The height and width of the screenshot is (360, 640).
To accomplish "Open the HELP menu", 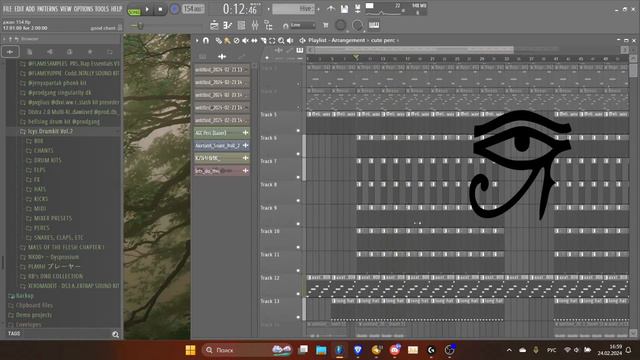I will point(117,9).
